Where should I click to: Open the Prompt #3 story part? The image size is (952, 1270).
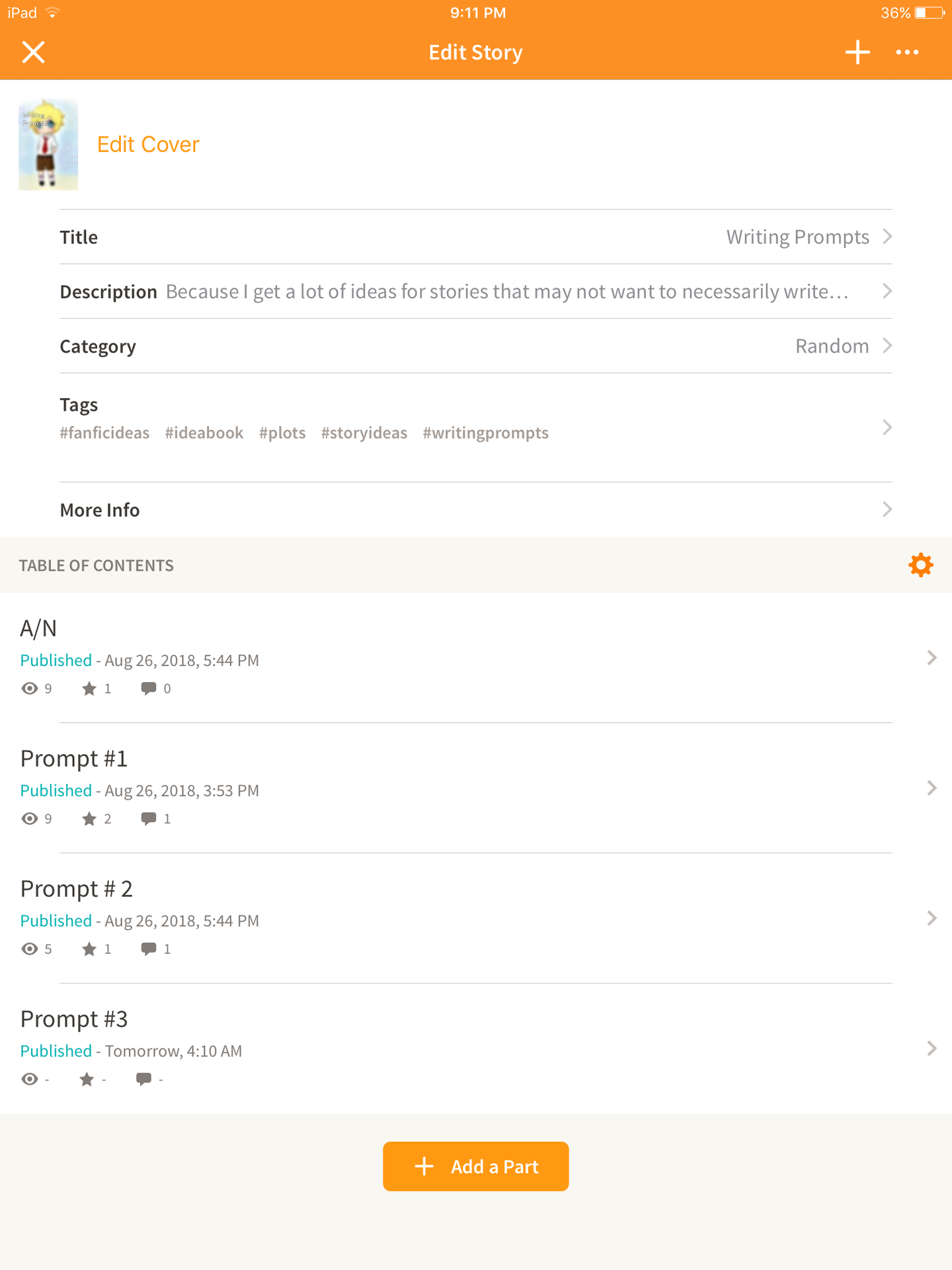pyautogui.click(x=476, y=1048)
